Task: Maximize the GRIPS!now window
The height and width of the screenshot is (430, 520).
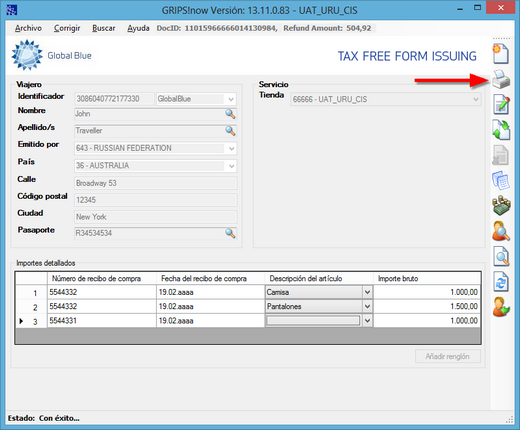Action: pyautogui.click(x=477, y=8)
